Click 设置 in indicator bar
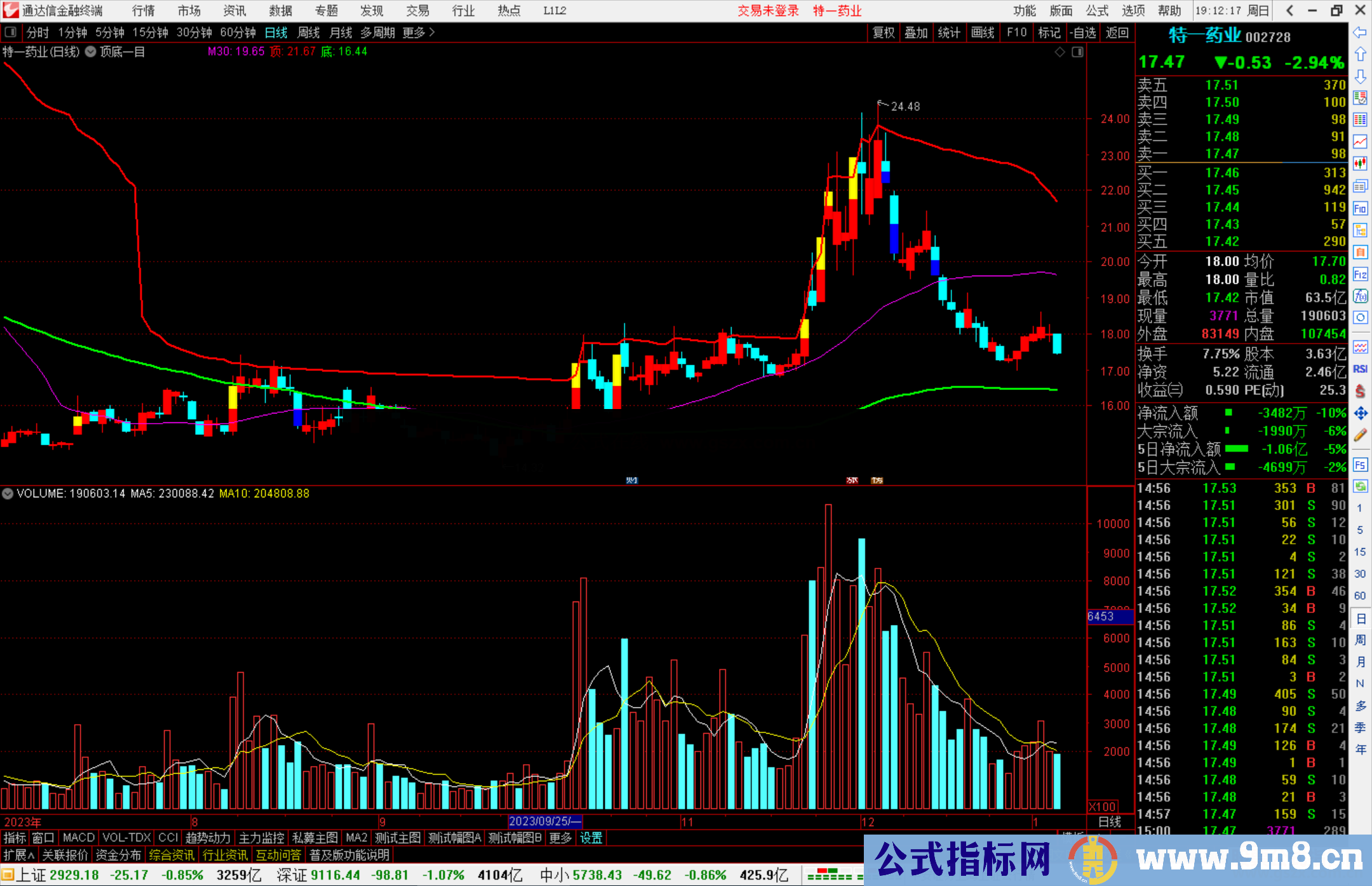Image resolution: width=1372 pixels, height=886 pixels. 591,838
